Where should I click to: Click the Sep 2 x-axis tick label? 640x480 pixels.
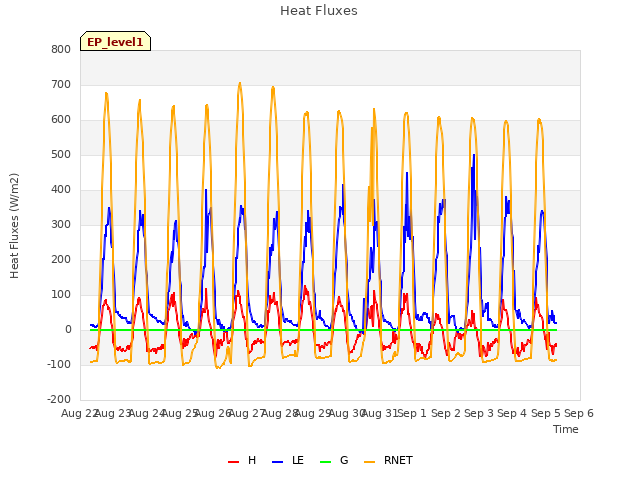click(445, 413)
